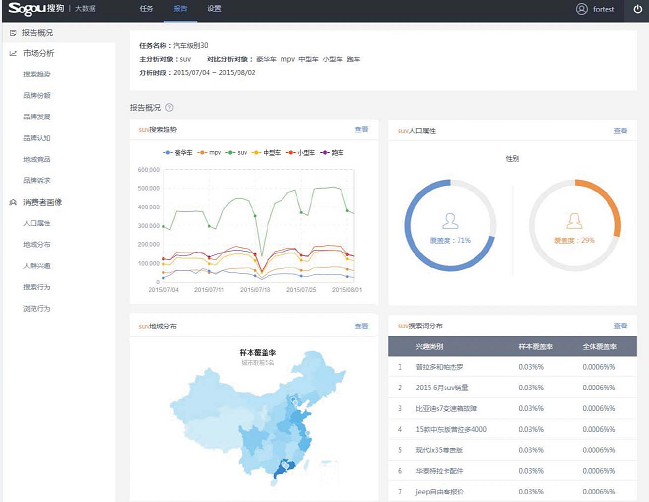Viewport: 649px width, 502px height.
Task: Click row 6 value 0.03%%
Action: (x=531, y=471)
